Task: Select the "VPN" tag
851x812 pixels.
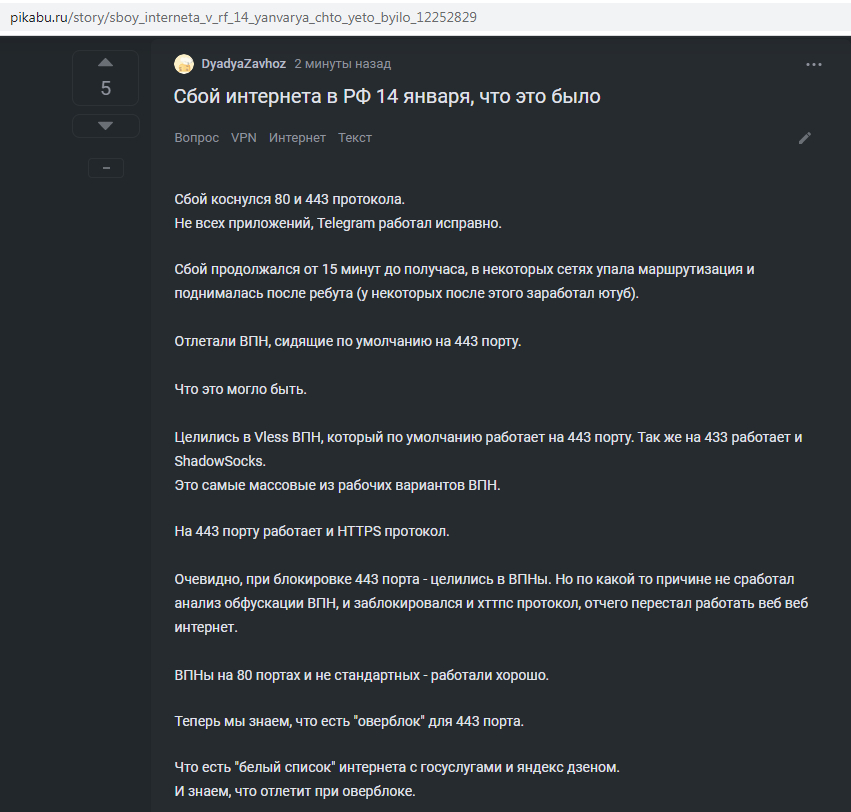Action: point(244,138)
